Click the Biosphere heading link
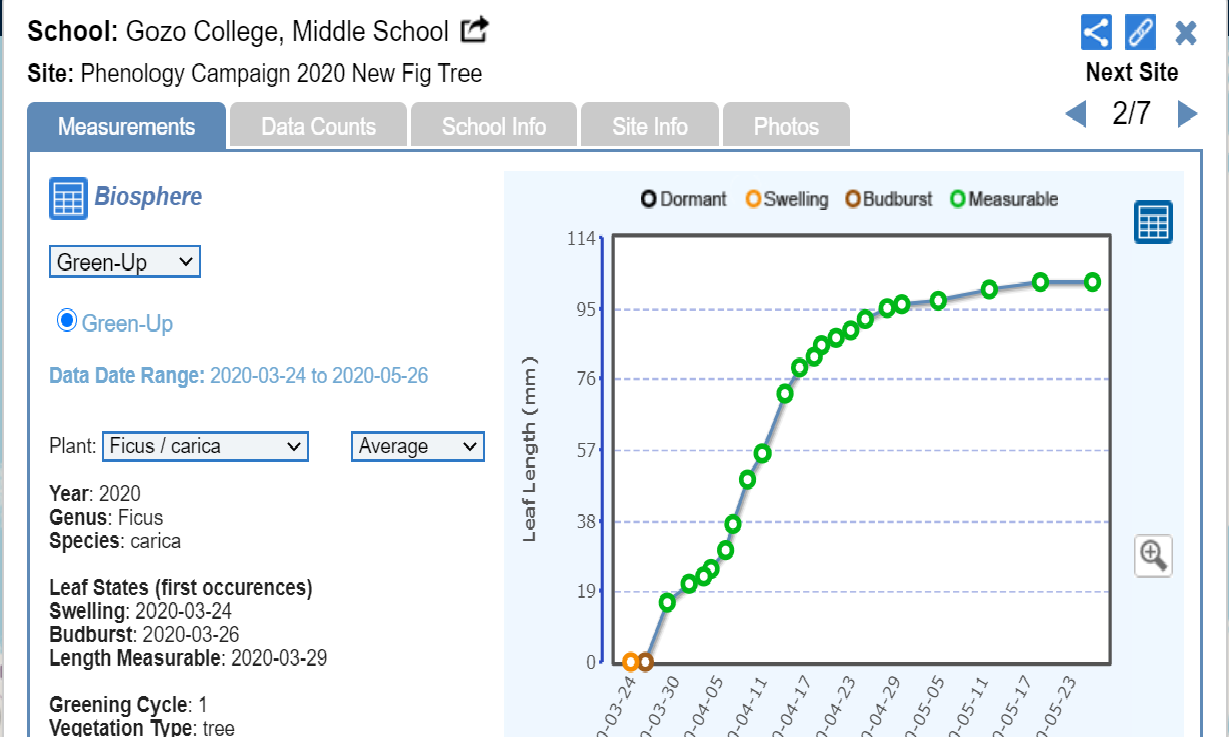Image resolution: width=1229 pixels, height=737 pixels. tap(148, 197)
